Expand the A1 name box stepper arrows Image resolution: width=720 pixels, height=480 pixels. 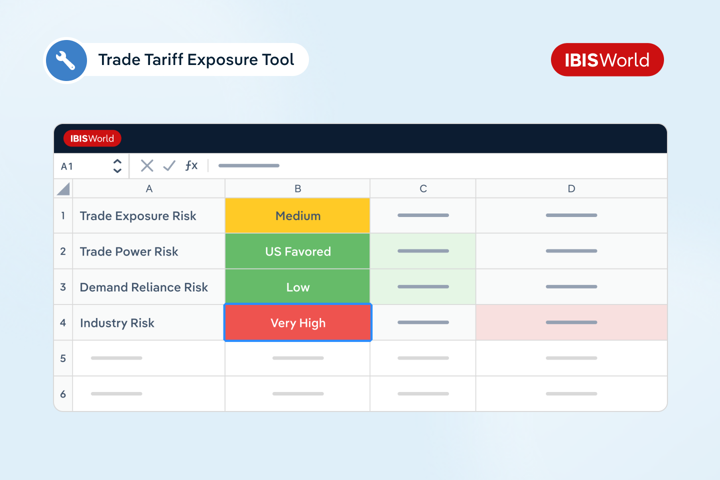tap(117, 166)
